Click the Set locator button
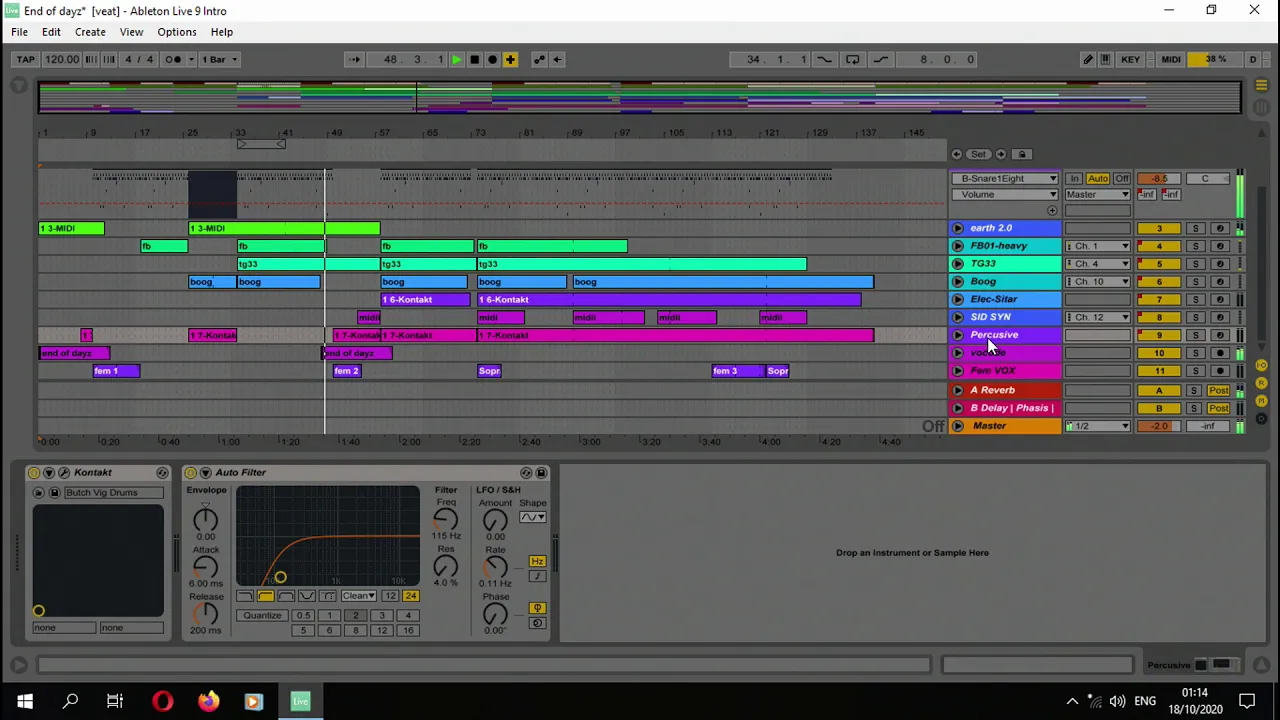This screenshot has width=1280, height=720. coord(978,154)
